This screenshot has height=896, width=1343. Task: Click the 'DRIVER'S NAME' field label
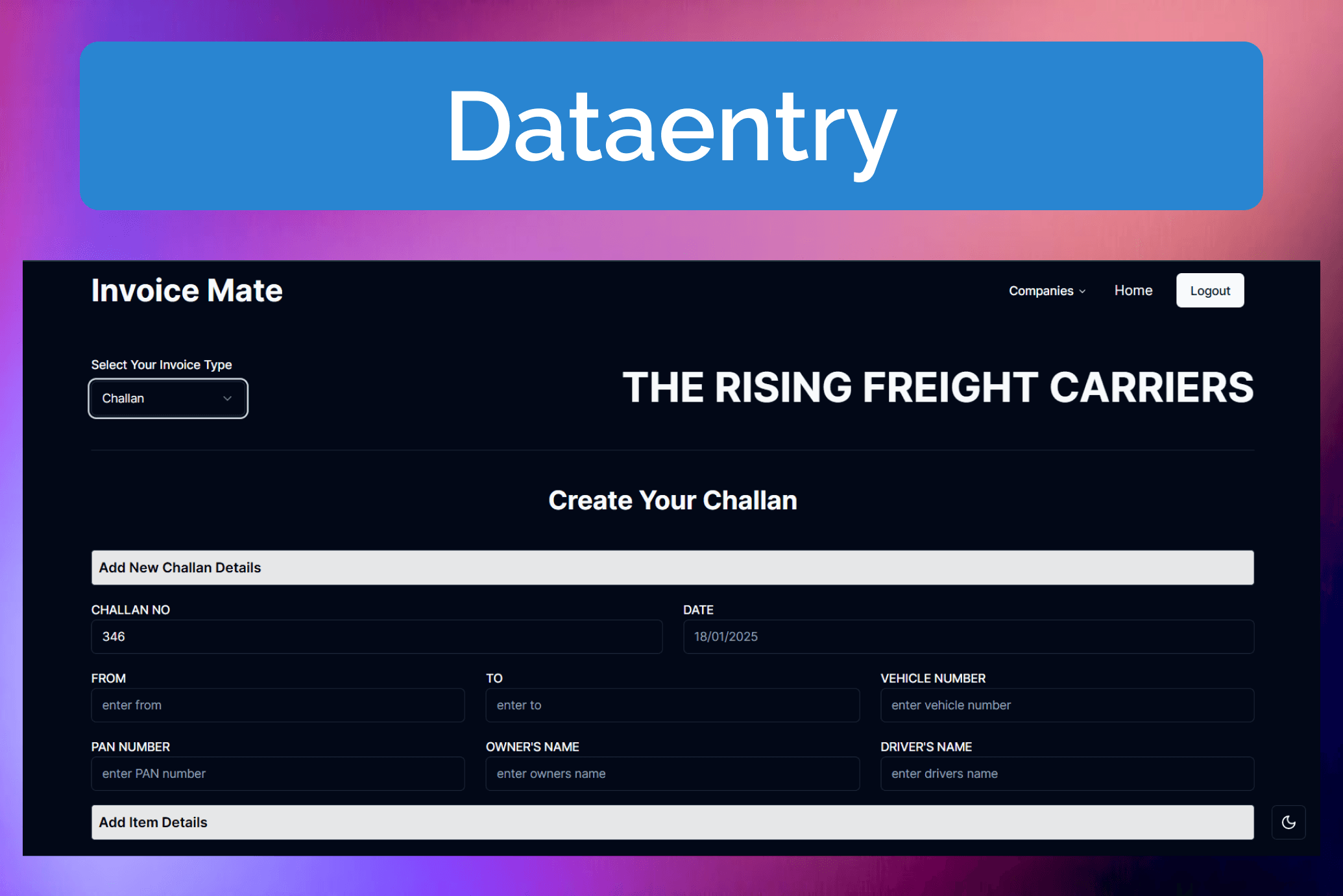926,747
